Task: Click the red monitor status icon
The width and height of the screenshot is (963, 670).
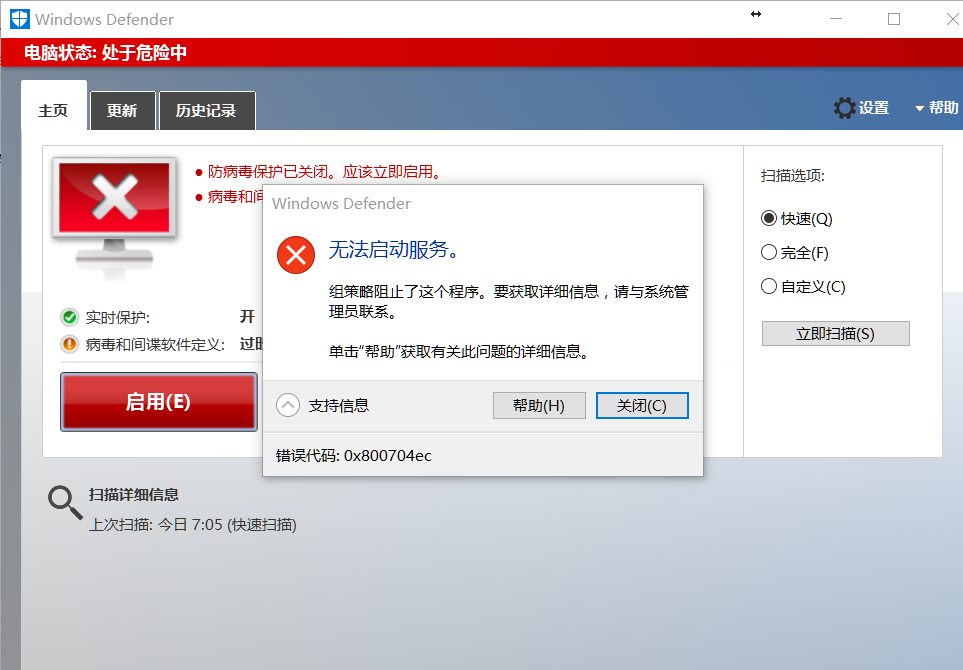Action: point(115,217)
